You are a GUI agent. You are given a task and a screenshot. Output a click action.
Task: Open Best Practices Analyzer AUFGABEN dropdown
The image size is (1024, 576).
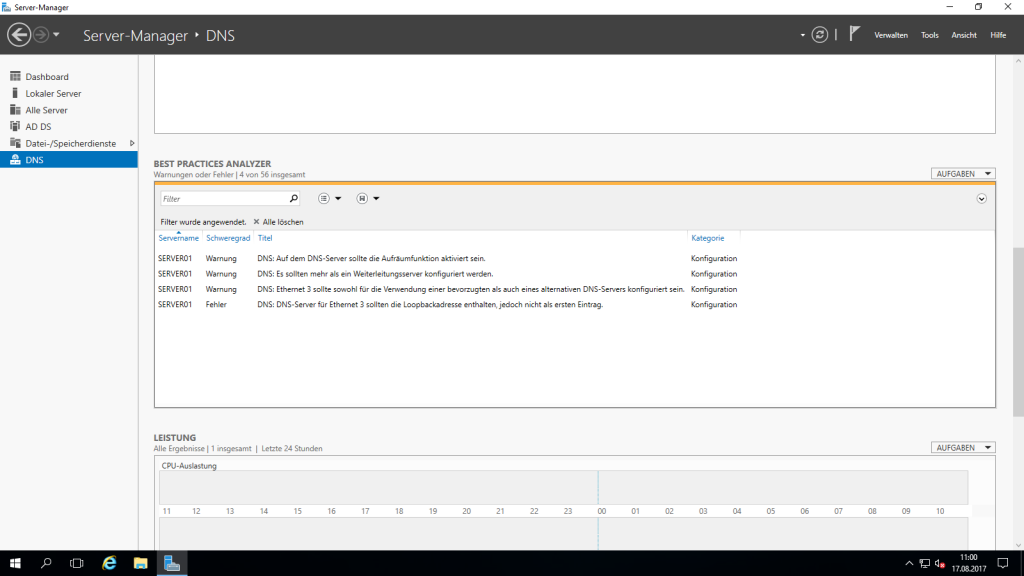pyautogui.click(x=963, y=174)
